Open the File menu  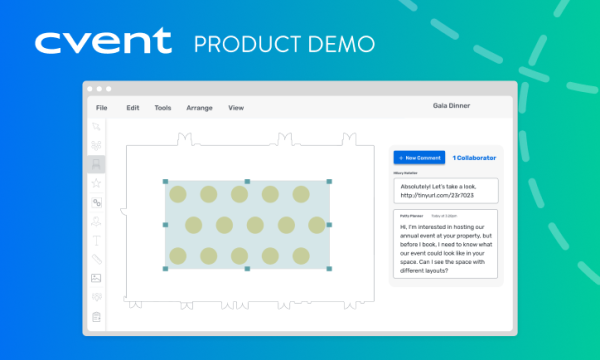[101, 108]
